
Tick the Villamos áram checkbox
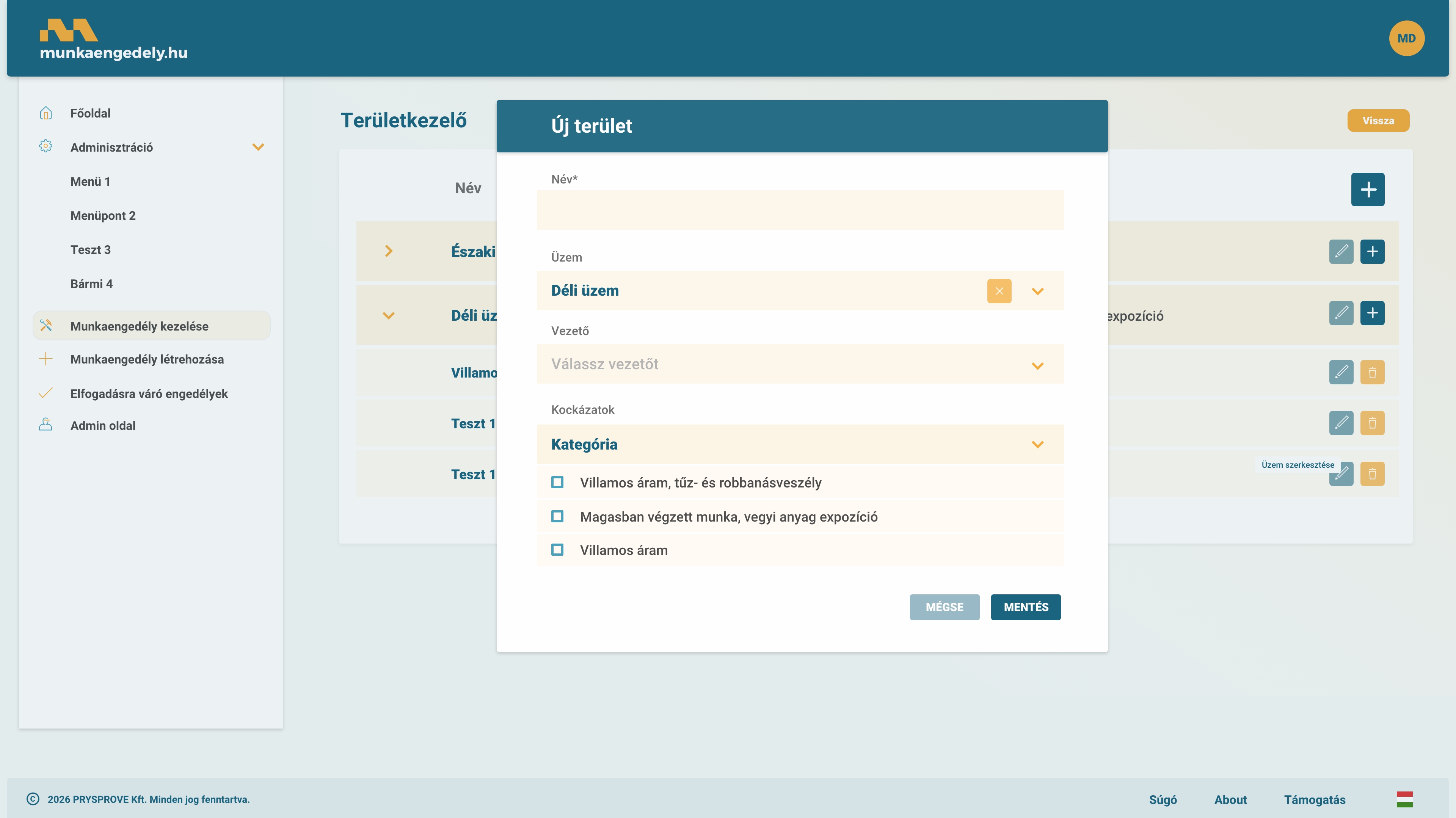[x=557, y=550]
